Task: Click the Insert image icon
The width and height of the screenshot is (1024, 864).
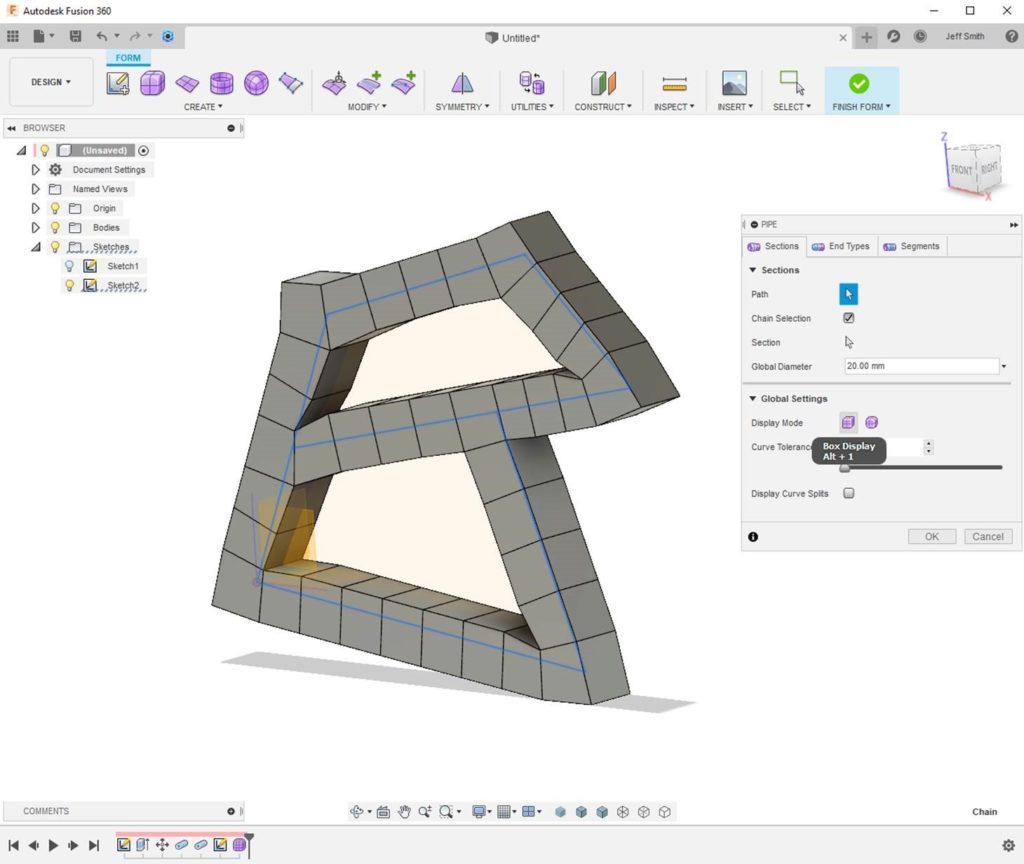Action: [x=734, y=83]
